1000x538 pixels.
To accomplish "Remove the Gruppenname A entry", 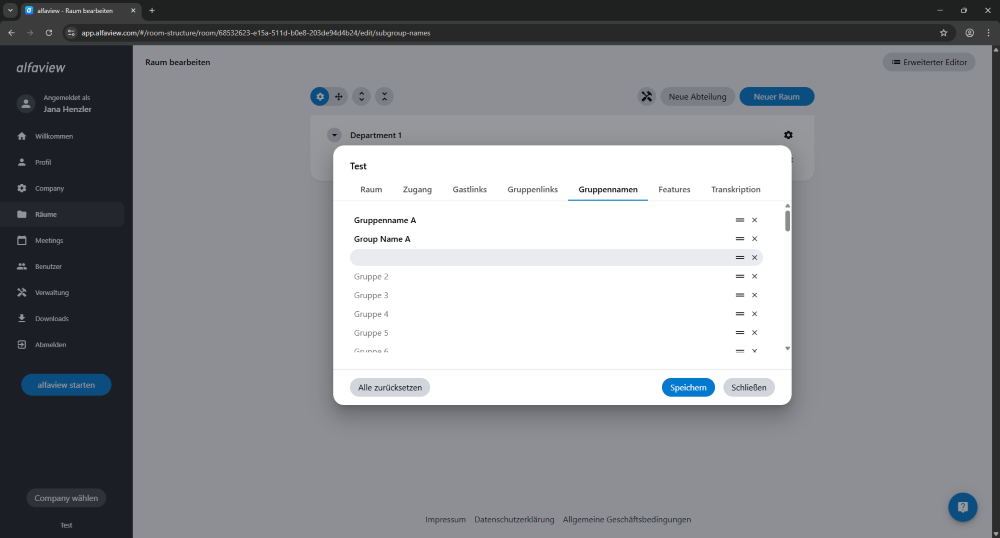I will click(x=754, y=220).
